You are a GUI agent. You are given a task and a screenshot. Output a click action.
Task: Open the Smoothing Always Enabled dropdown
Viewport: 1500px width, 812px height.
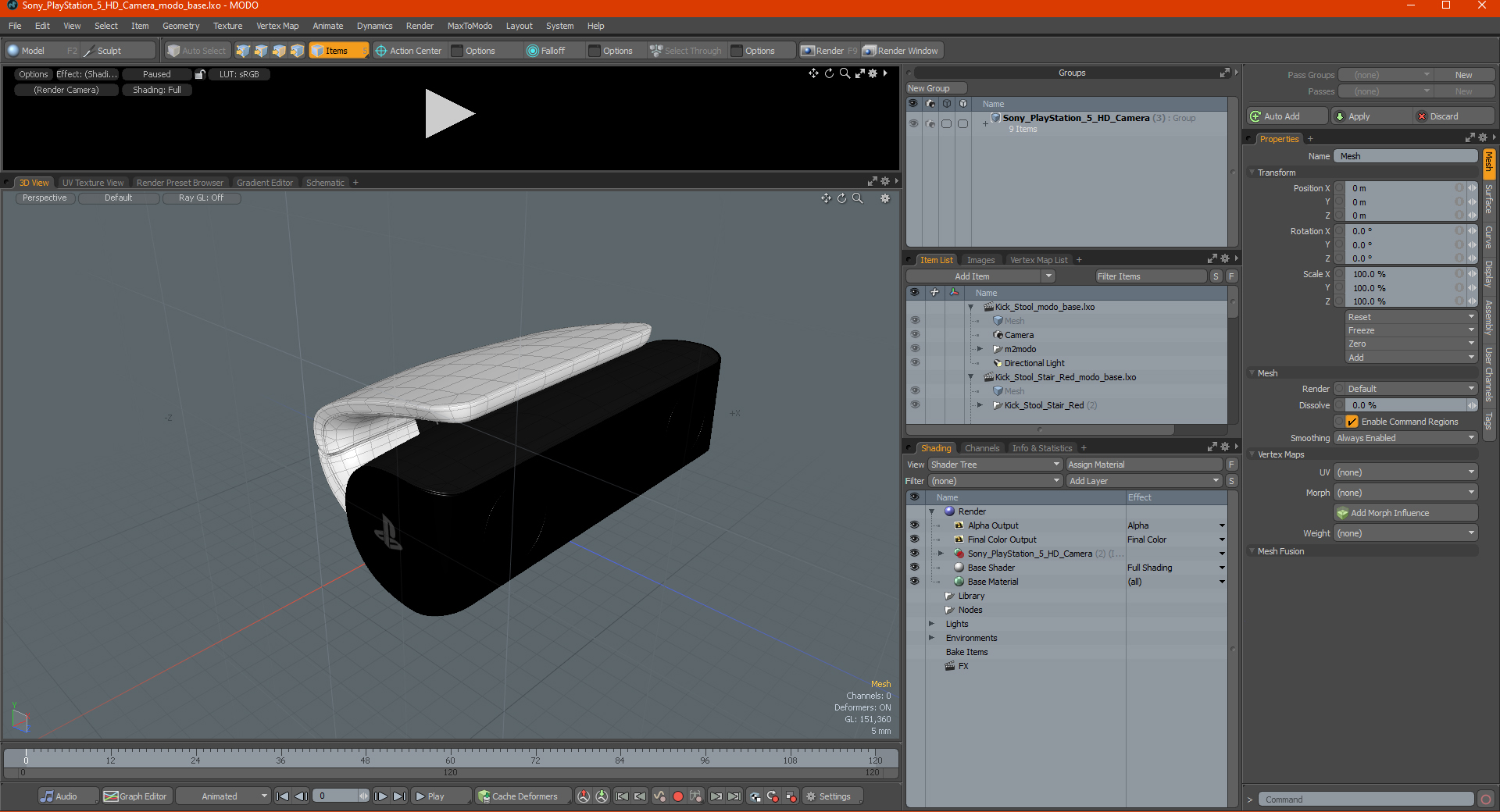tap(1405, 438)
